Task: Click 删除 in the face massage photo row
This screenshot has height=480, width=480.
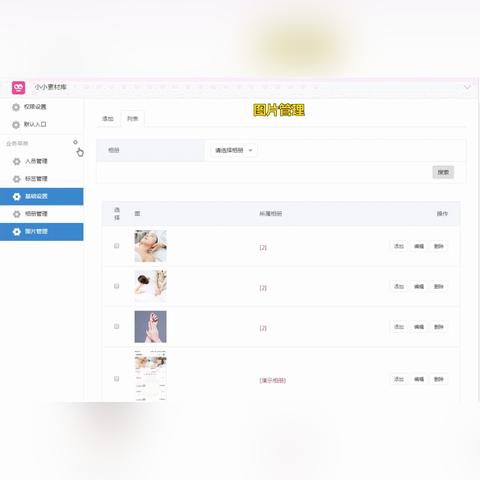Action: [x=439, y=246]
